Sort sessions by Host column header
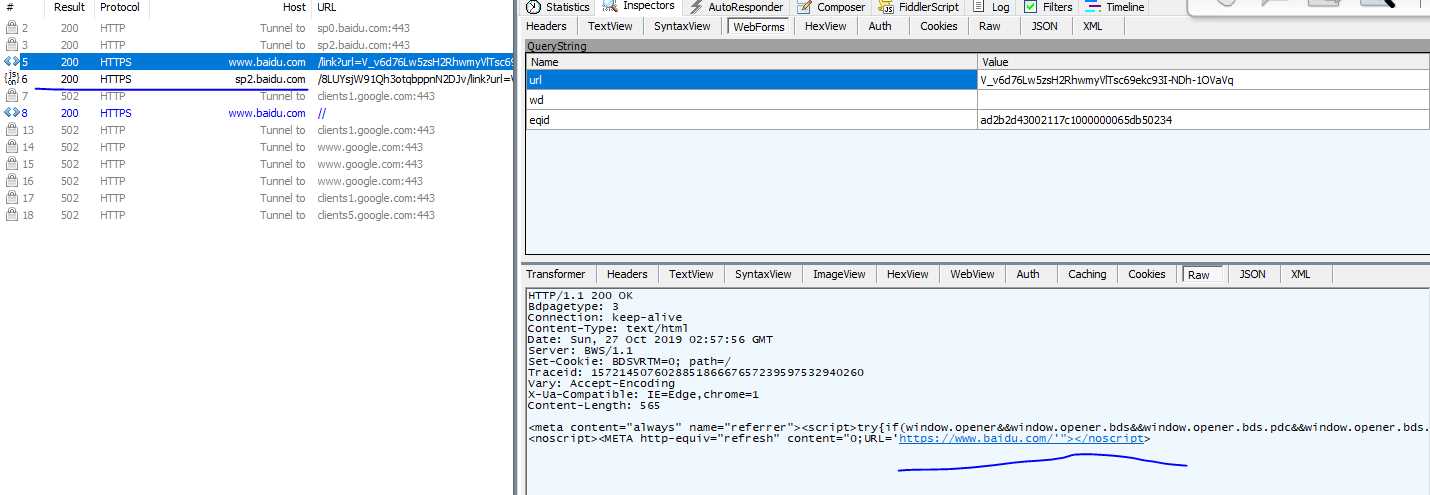 click(230, 7)
